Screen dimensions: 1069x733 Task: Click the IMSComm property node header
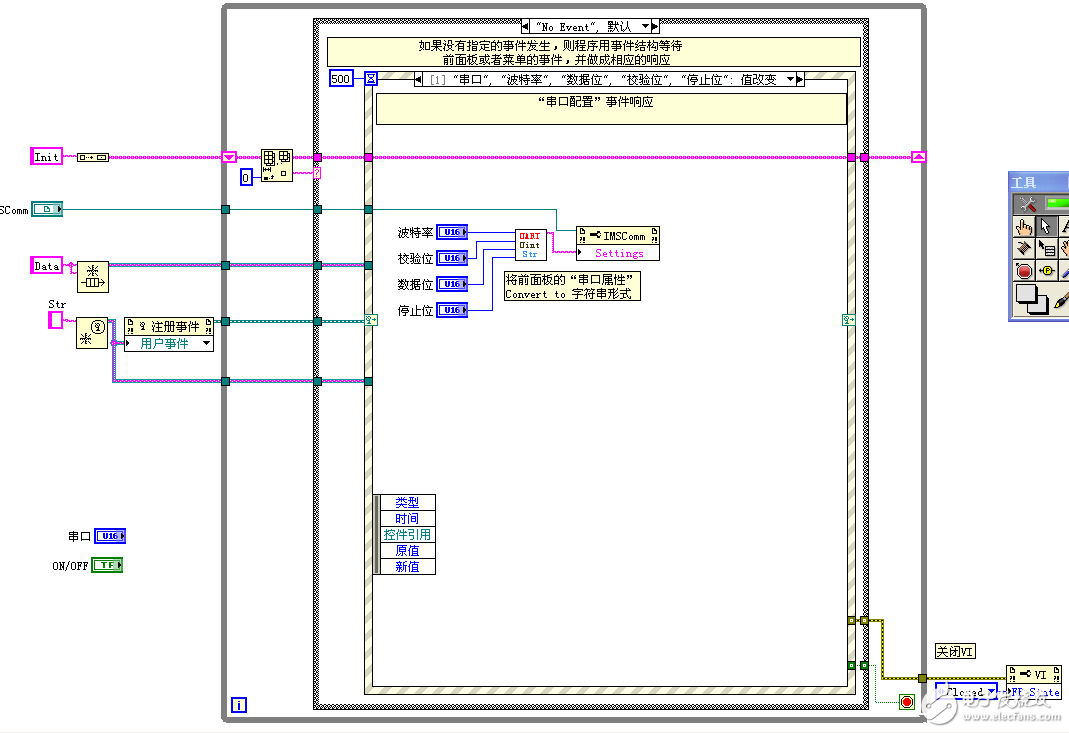pyautogui.click(x=618, y=236)
